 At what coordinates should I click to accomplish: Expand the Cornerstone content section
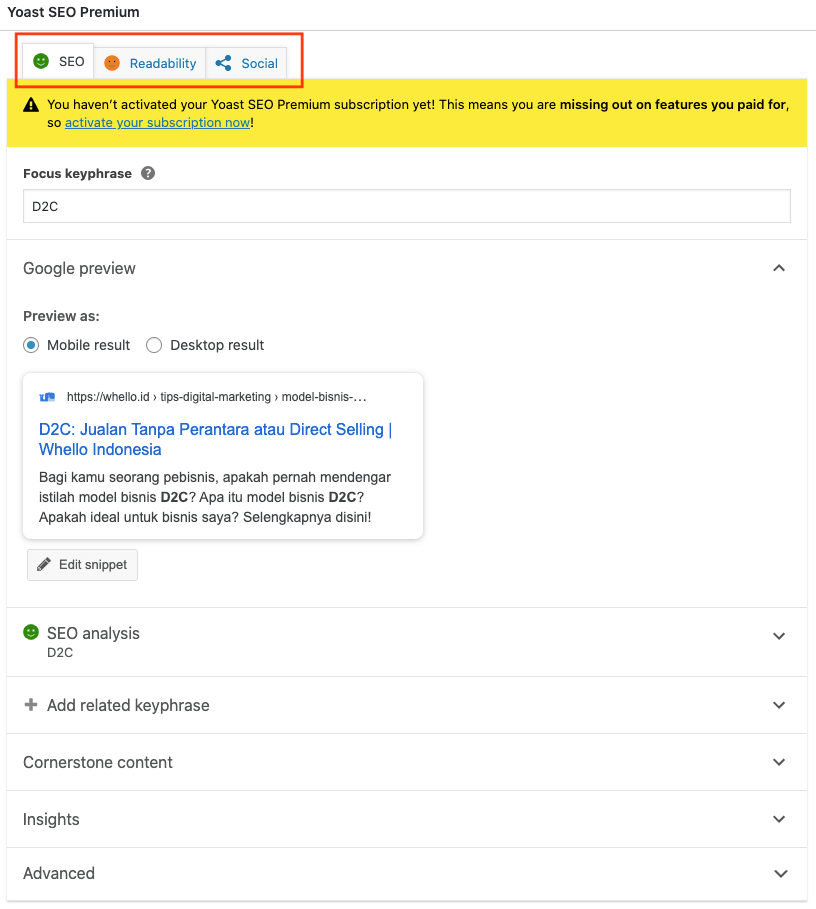point(779,762)
